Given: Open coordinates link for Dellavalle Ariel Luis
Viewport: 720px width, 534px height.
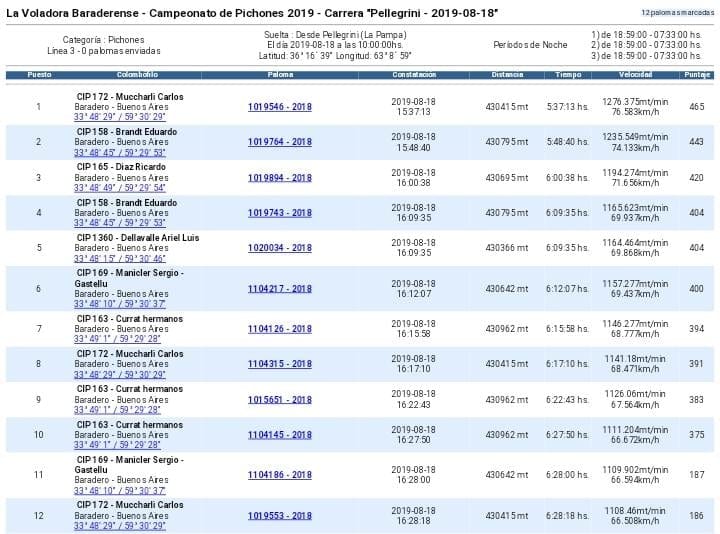Looking at the screenshot, I should tap(119, 259).
